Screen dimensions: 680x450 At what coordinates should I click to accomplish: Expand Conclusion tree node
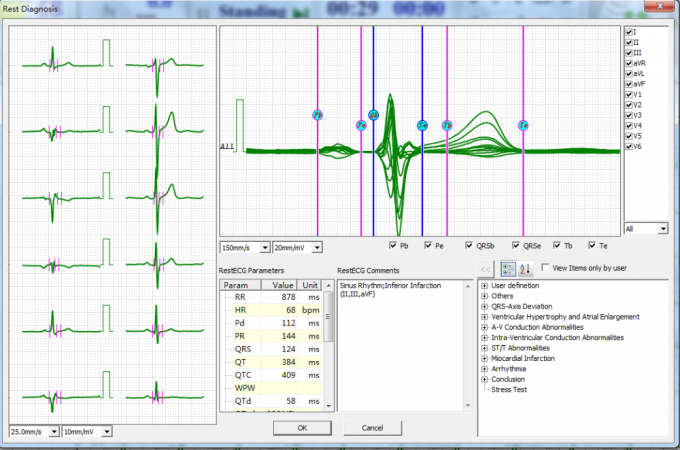[x=484, y=379]
